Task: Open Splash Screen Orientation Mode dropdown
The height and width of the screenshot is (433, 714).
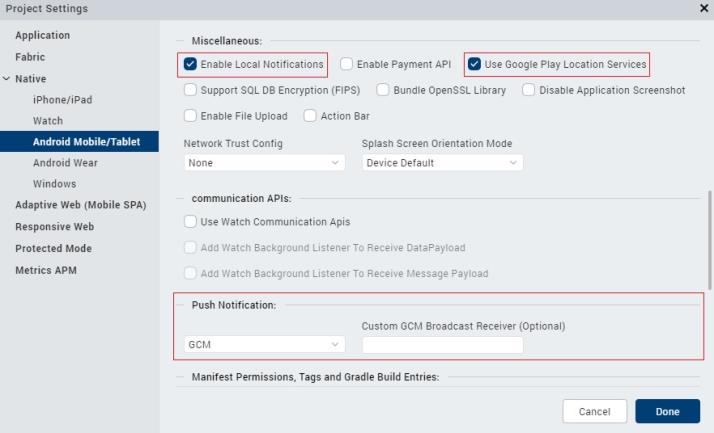Action: (442, 163)
